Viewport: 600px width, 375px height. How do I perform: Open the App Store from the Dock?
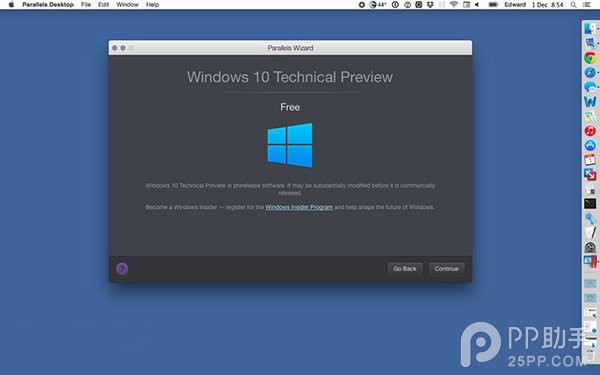click(x=590, y=145)
